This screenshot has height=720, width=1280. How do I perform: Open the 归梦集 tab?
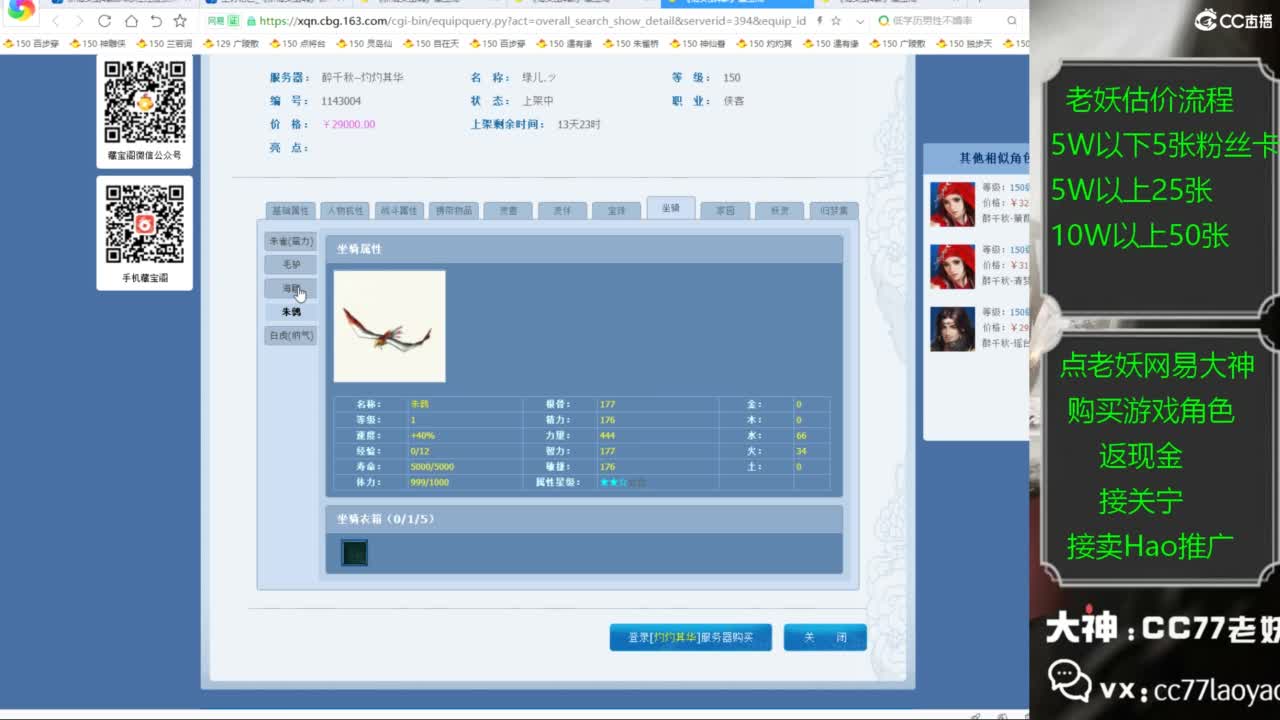coord(834,211)
